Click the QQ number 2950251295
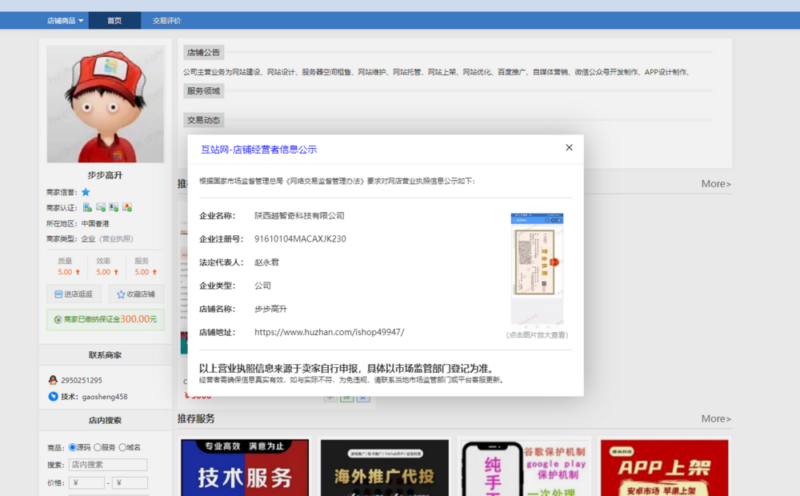 (82, 380)
